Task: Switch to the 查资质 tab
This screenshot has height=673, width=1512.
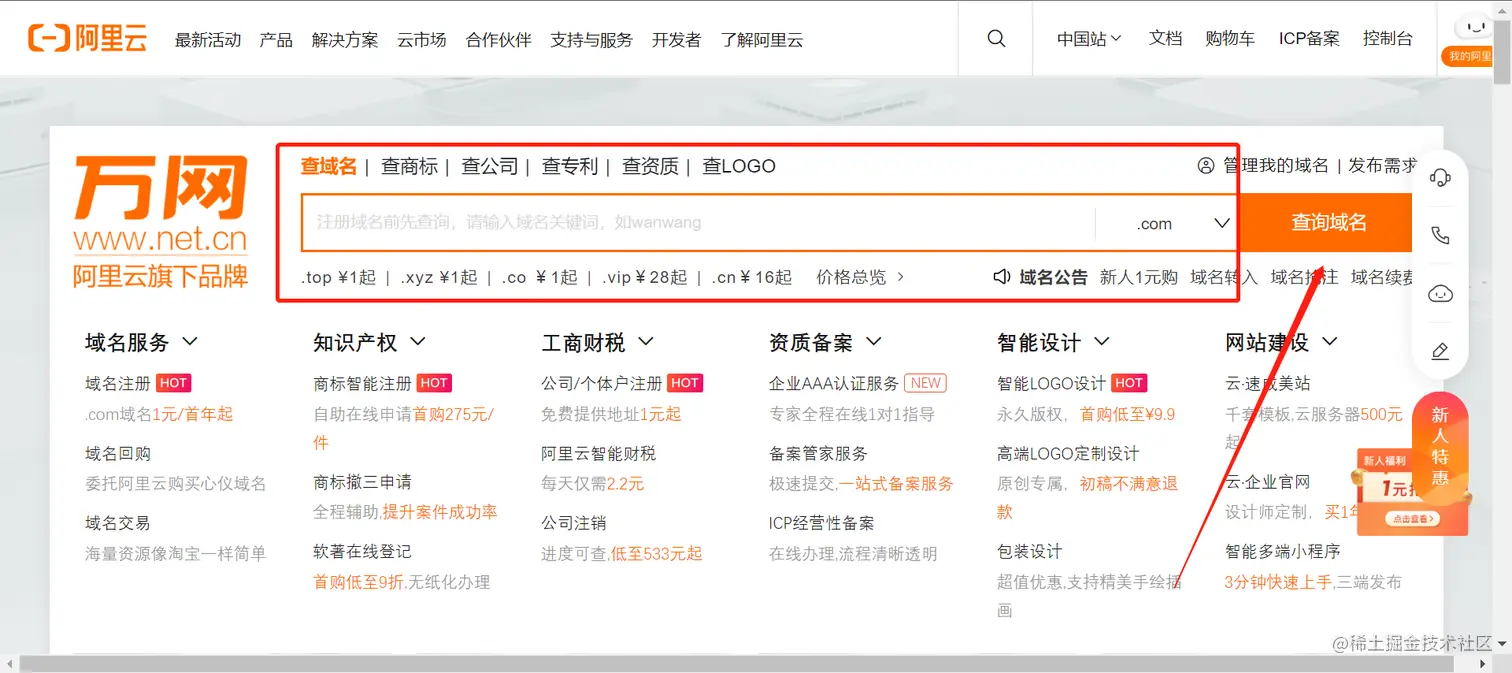Action: tap(650, 166)
